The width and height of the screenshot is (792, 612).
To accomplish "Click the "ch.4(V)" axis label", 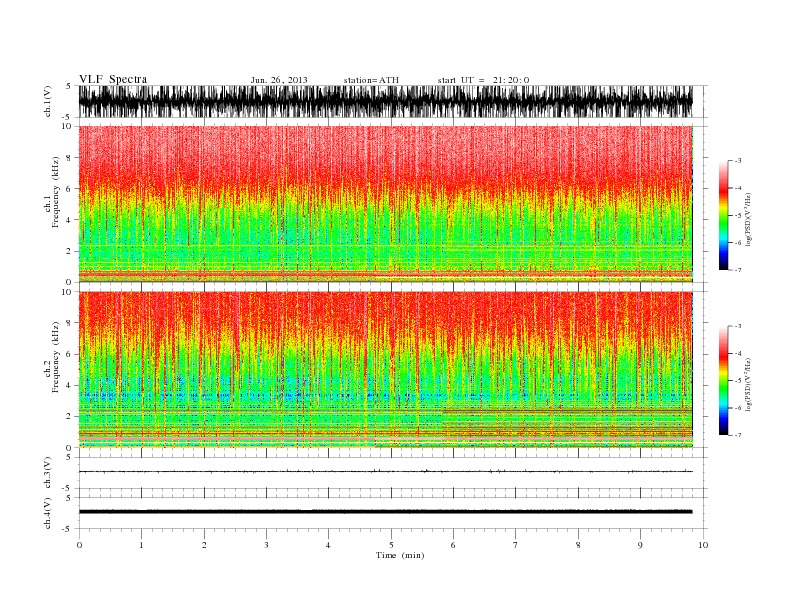I will pos(48,513).
